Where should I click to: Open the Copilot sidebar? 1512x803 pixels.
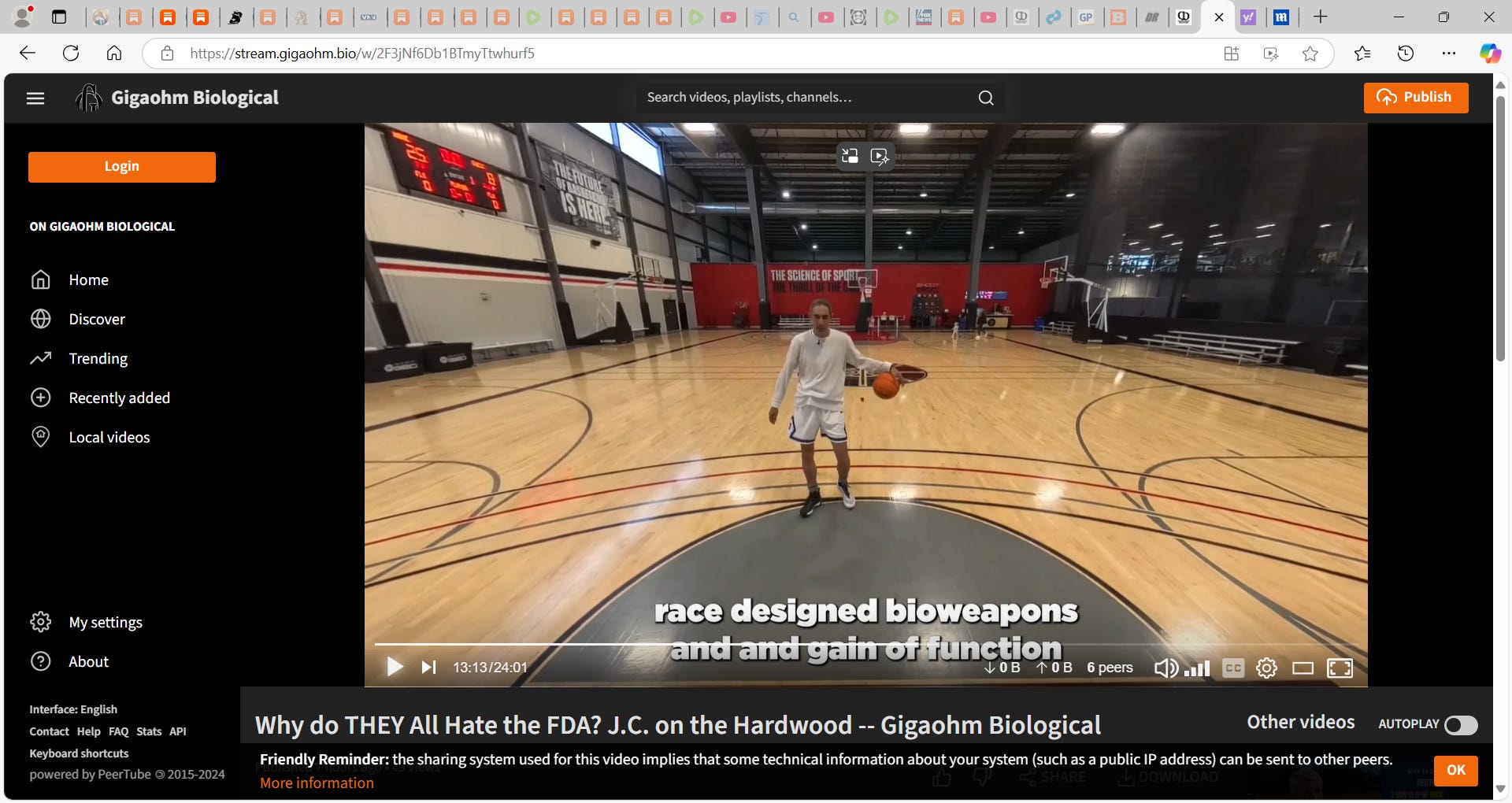[1490, 54]
